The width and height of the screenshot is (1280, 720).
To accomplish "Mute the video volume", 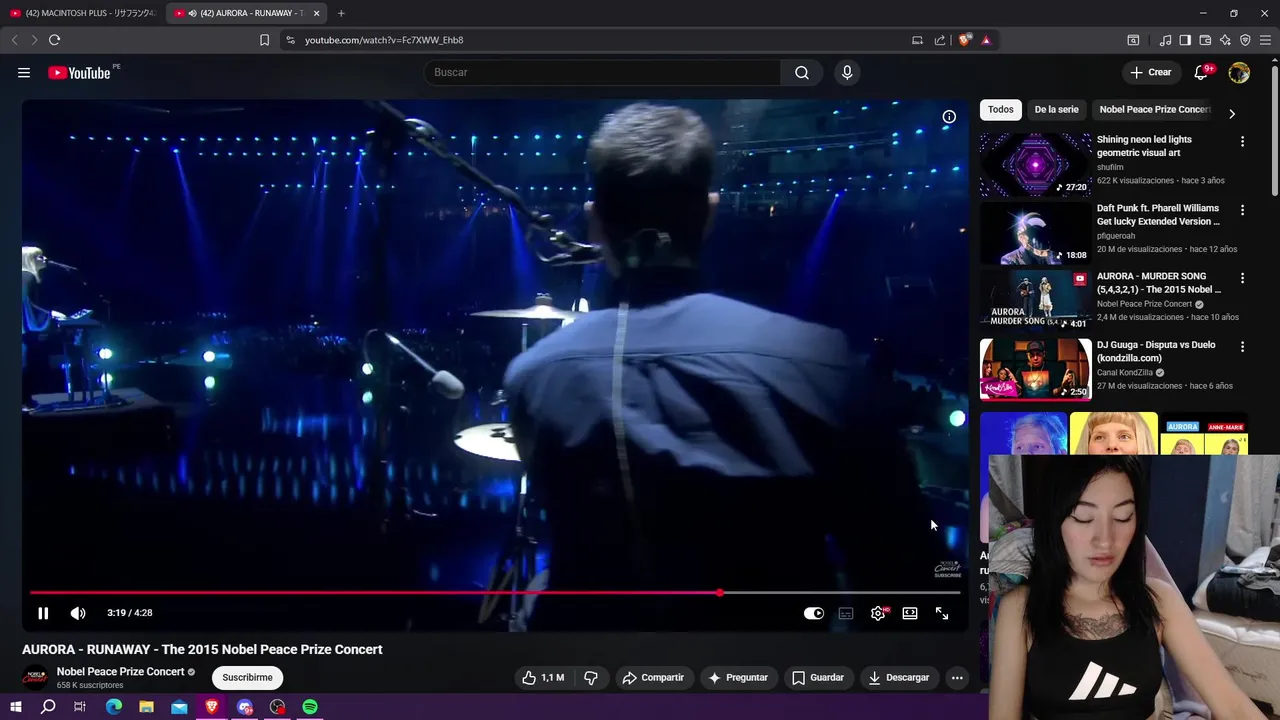I will click(x=78, y=613).
